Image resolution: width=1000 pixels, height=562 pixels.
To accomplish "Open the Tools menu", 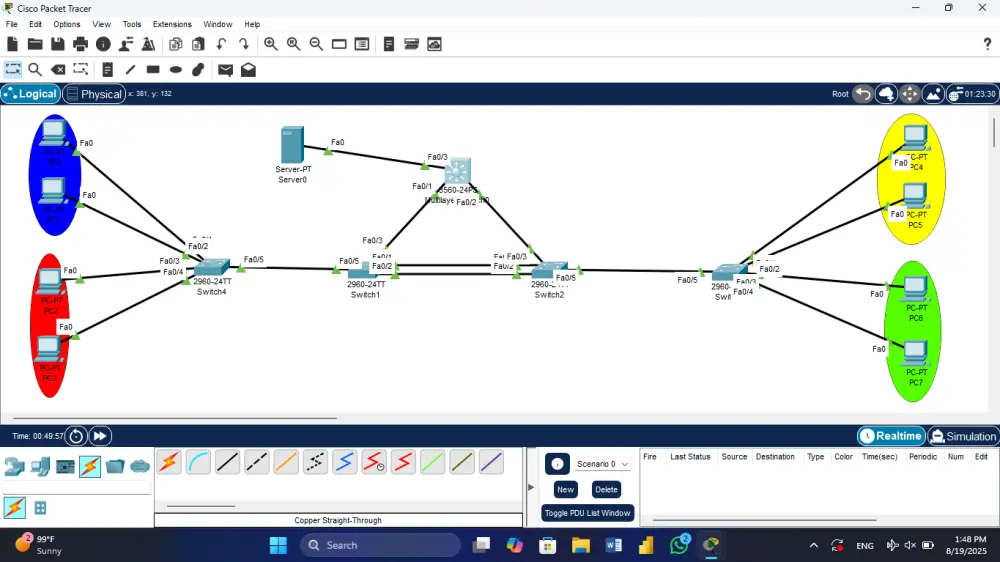I will click(x=131, y=24).
